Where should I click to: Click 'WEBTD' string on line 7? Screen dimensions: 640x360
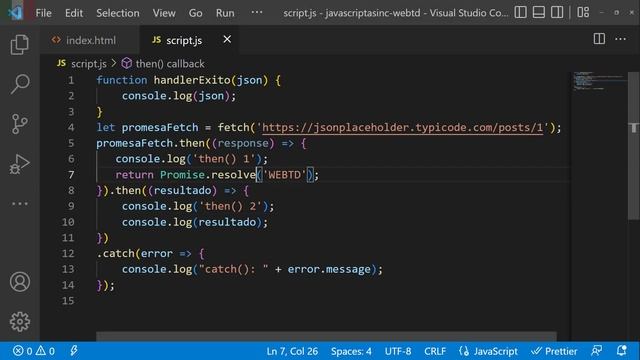point(284,175)
